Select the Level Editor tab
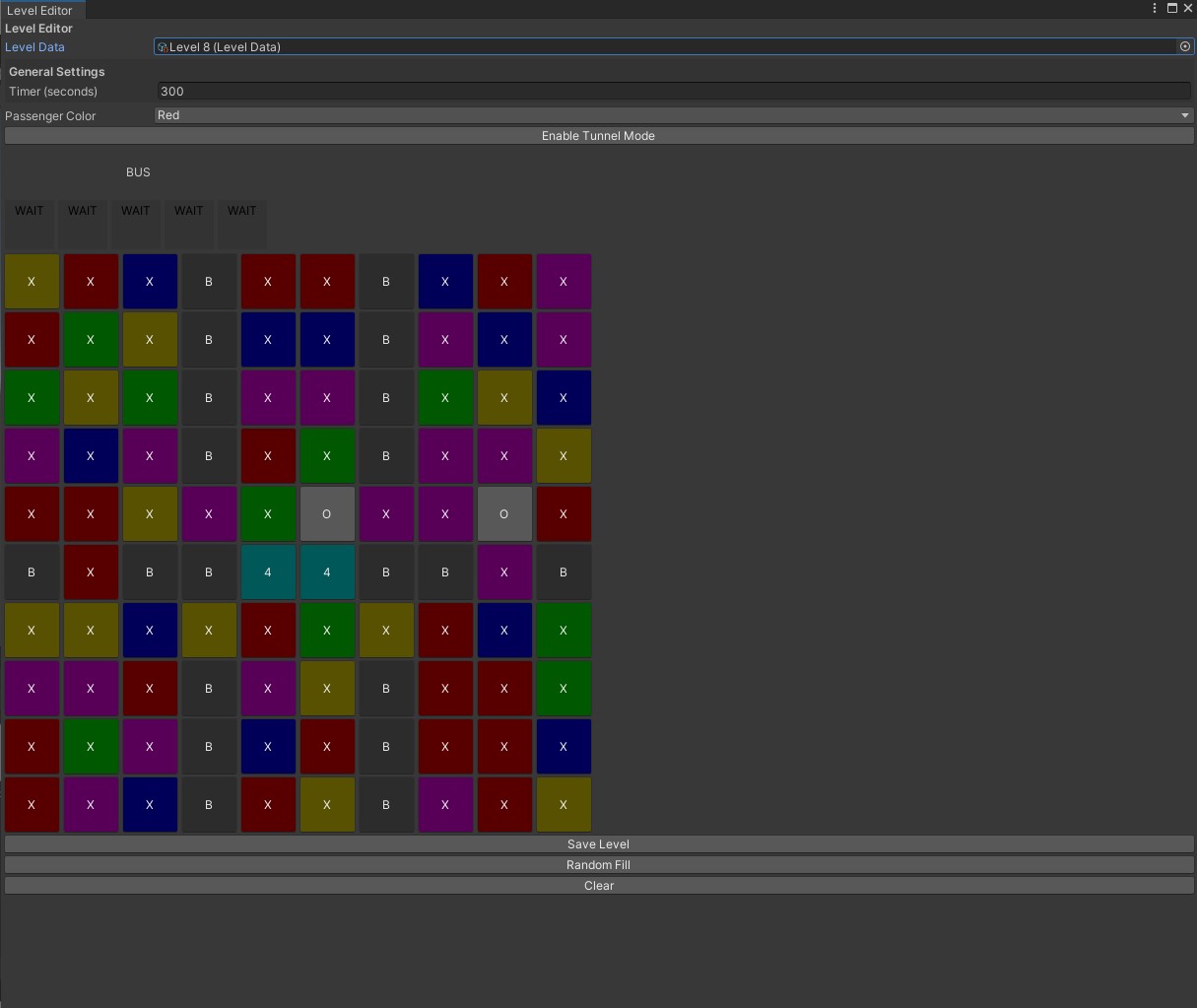This screenshot has height=1008, width=1197. tap(40, 10)
